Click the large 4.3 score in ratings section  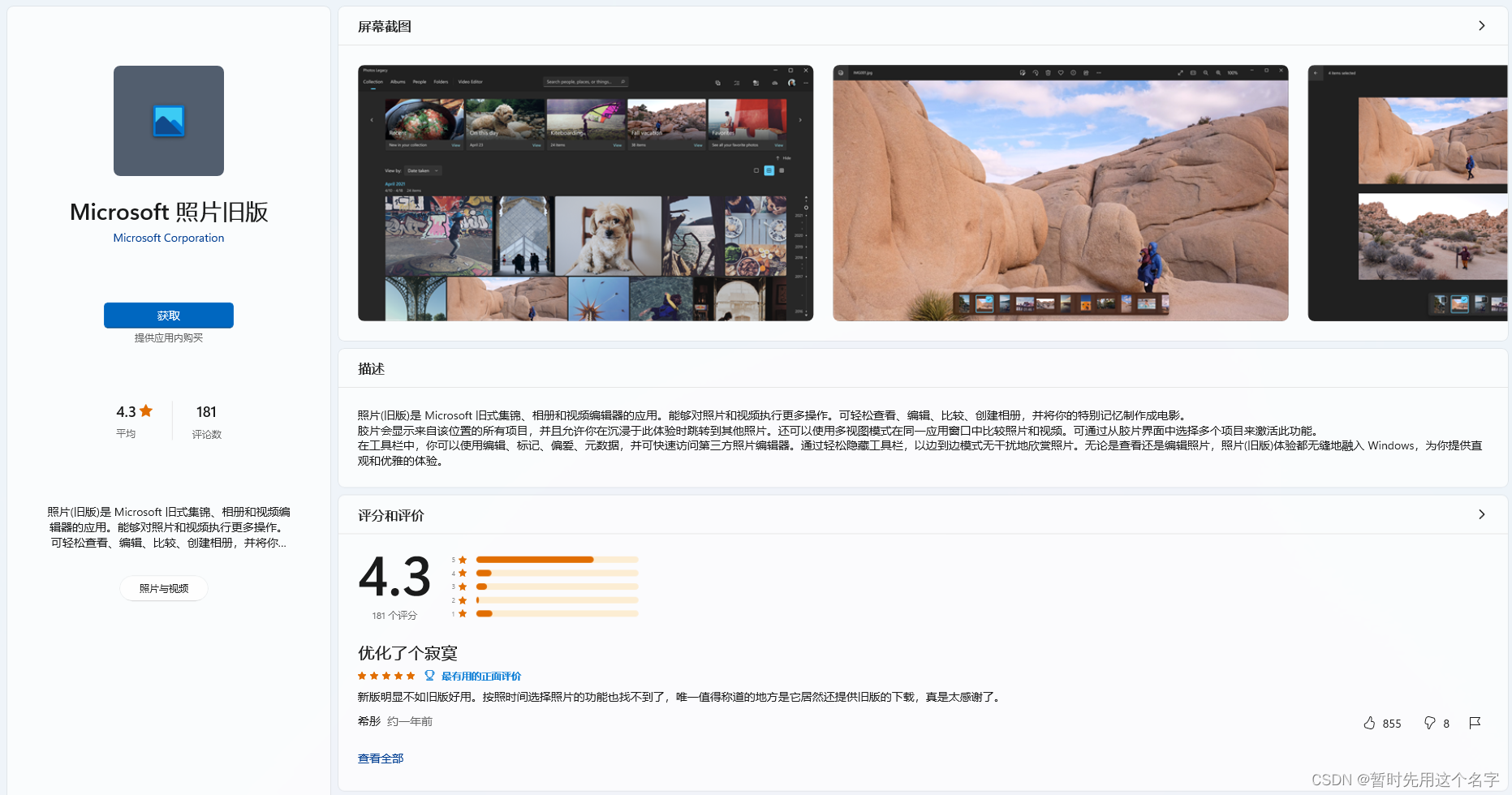coord(394,577)
